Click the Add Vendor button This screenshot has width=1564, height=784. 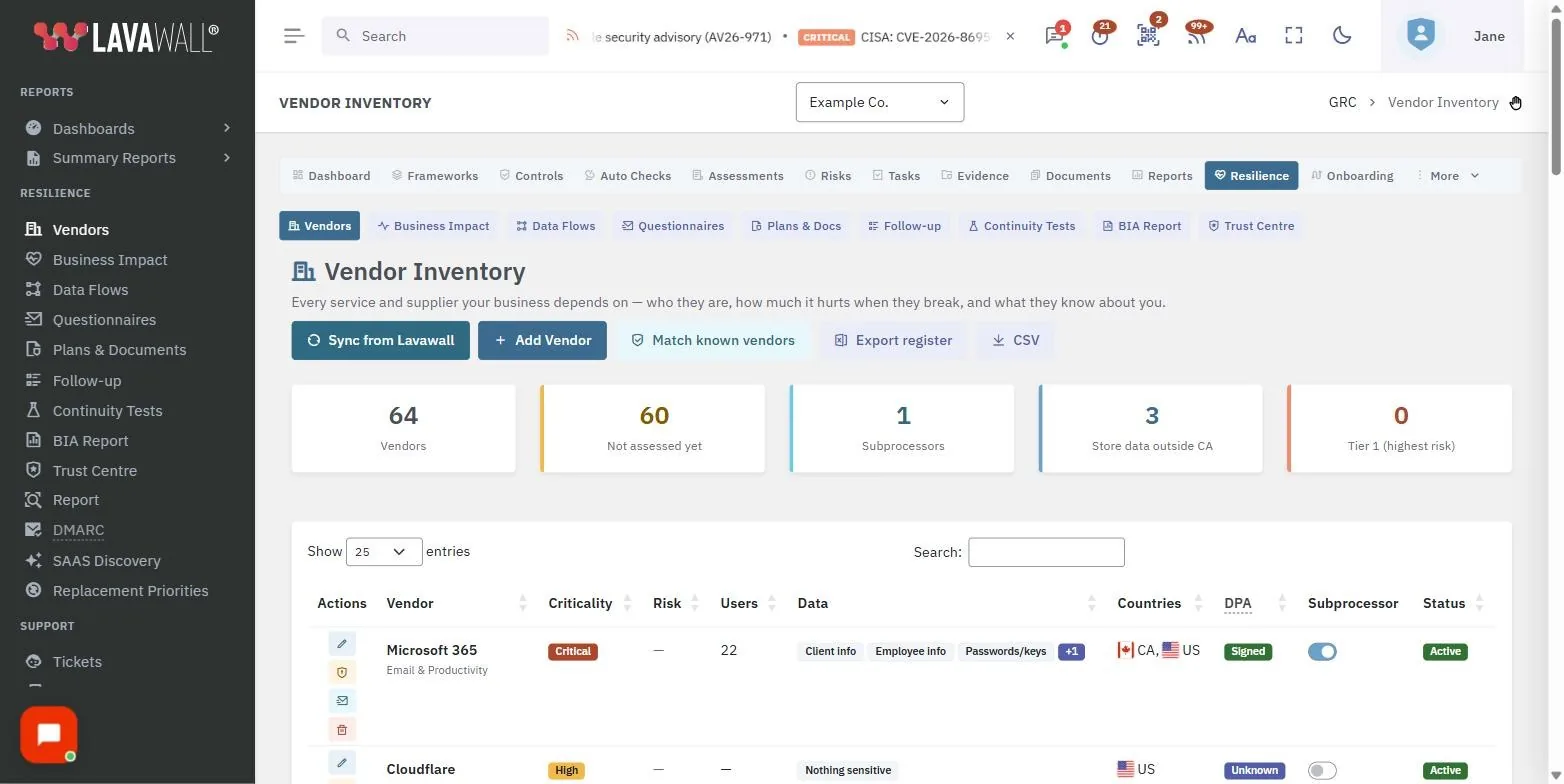(x=542, y=340)
